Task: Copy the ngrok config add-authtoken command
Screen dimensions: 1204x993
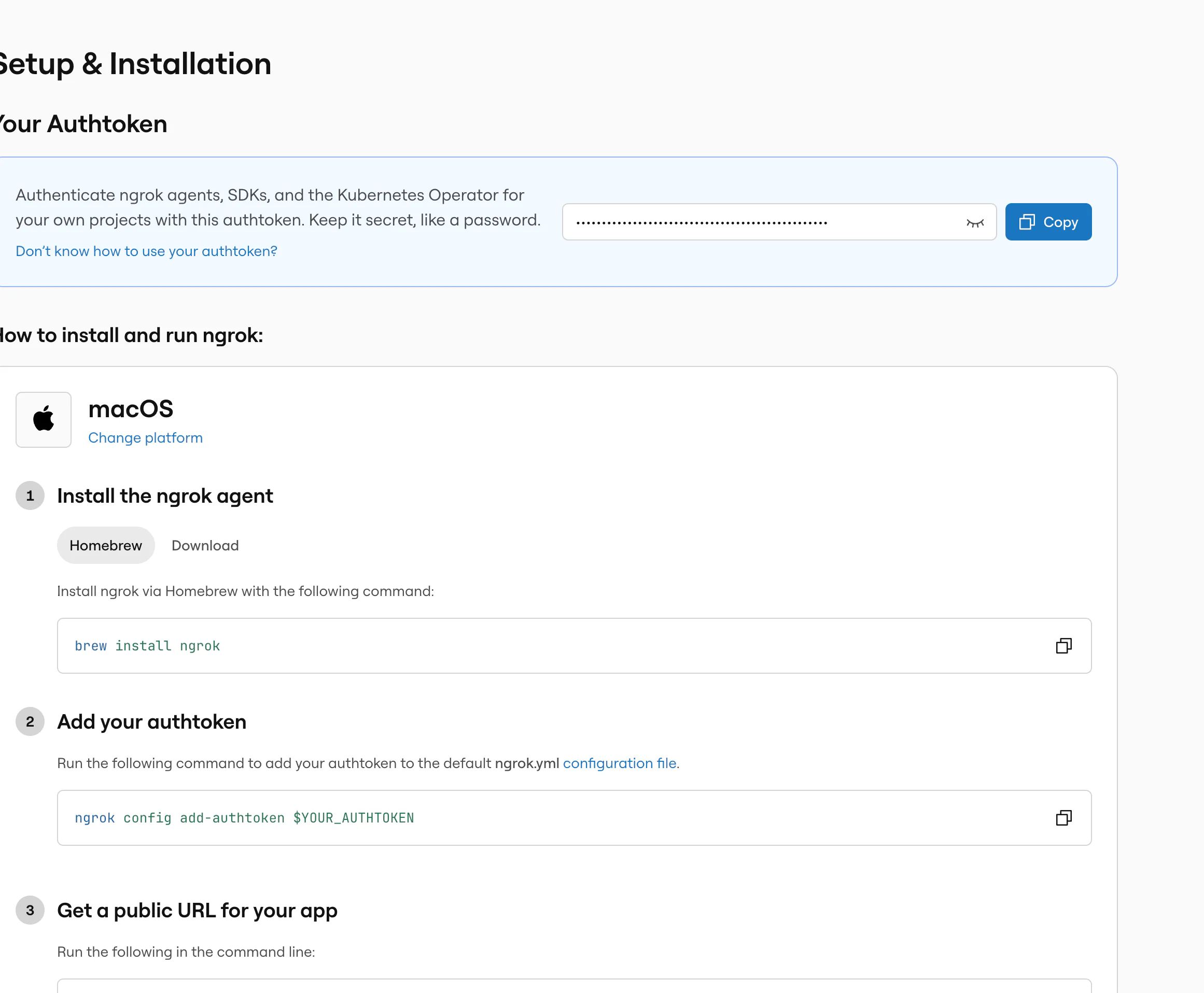Action: [x=1063, y=818]
